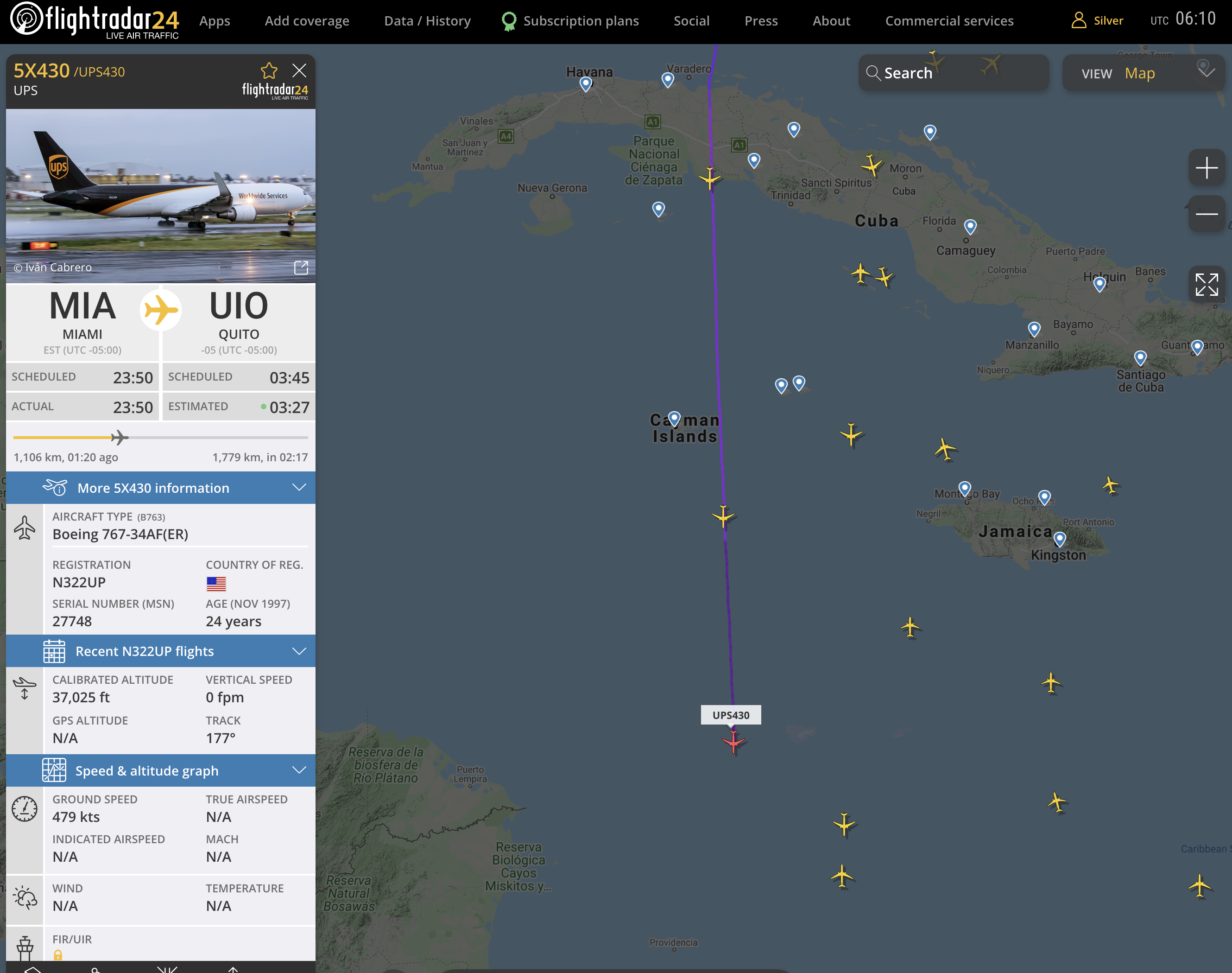Image resolution: width=1232 pixels, height=973 pixels.
Task: Click the flightradar24 logo in header
Action: coord(95,20)
